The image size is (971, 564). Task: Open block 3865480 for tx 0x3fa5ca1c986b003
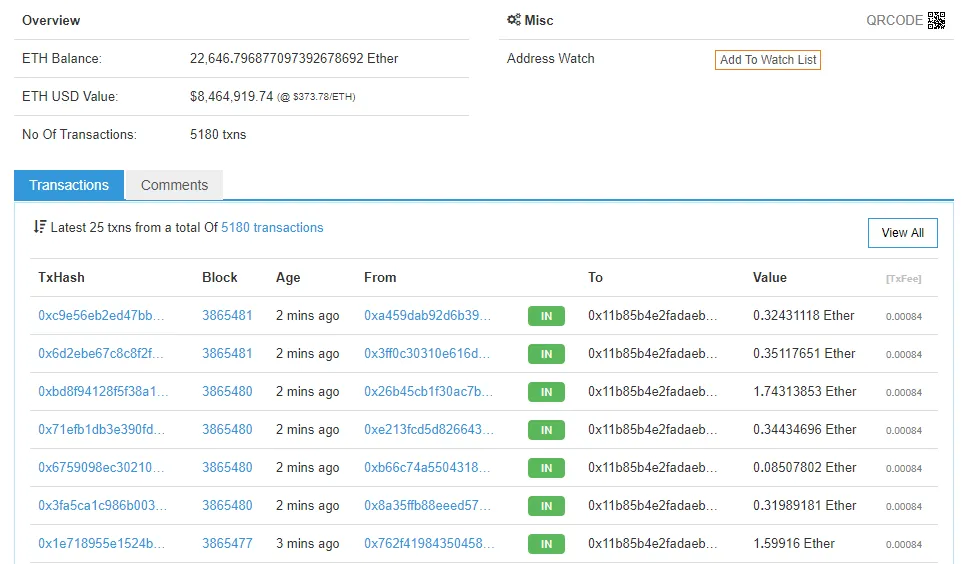(x=227, y=505)
